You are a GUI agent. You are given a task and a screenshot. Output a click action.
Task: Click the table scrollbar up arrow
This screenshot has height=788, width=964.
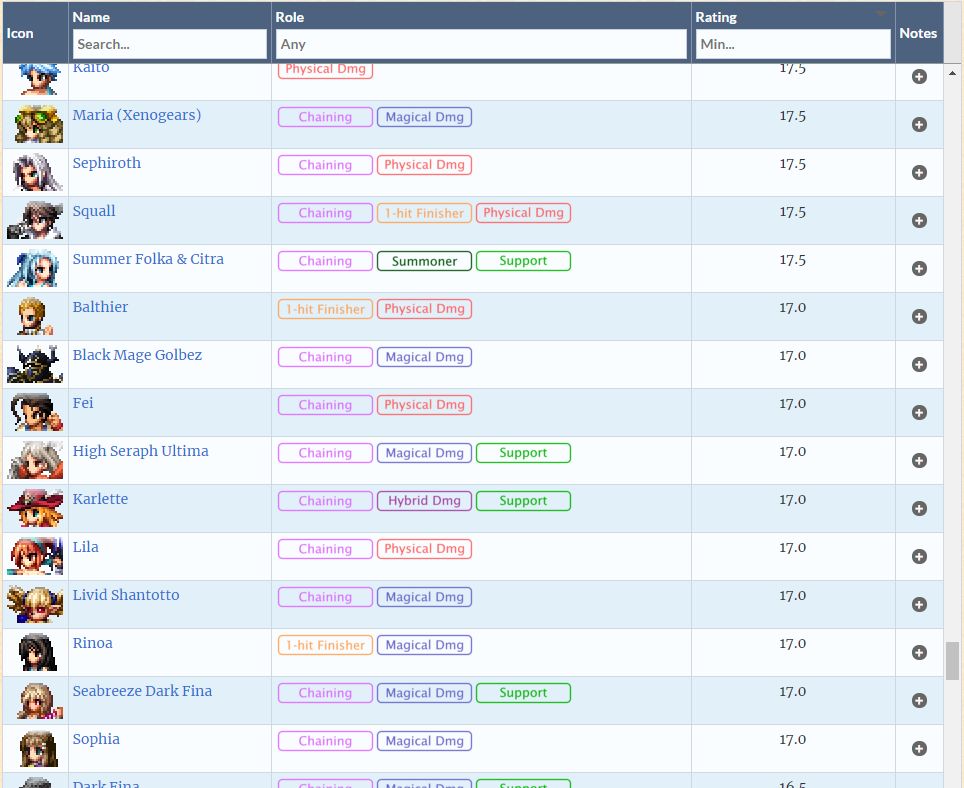[952, 73]
